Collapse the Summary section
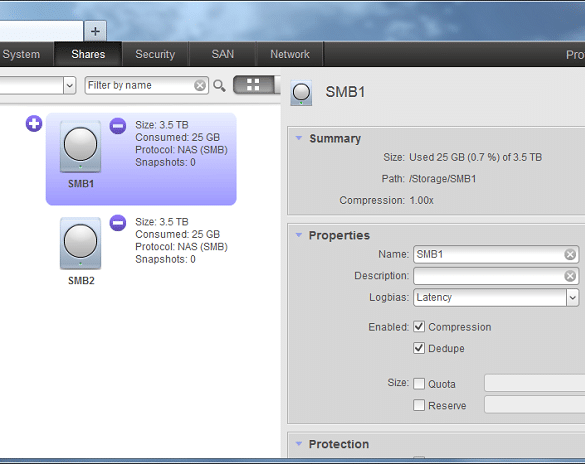The image size is (585, 464). click(299, 138)
